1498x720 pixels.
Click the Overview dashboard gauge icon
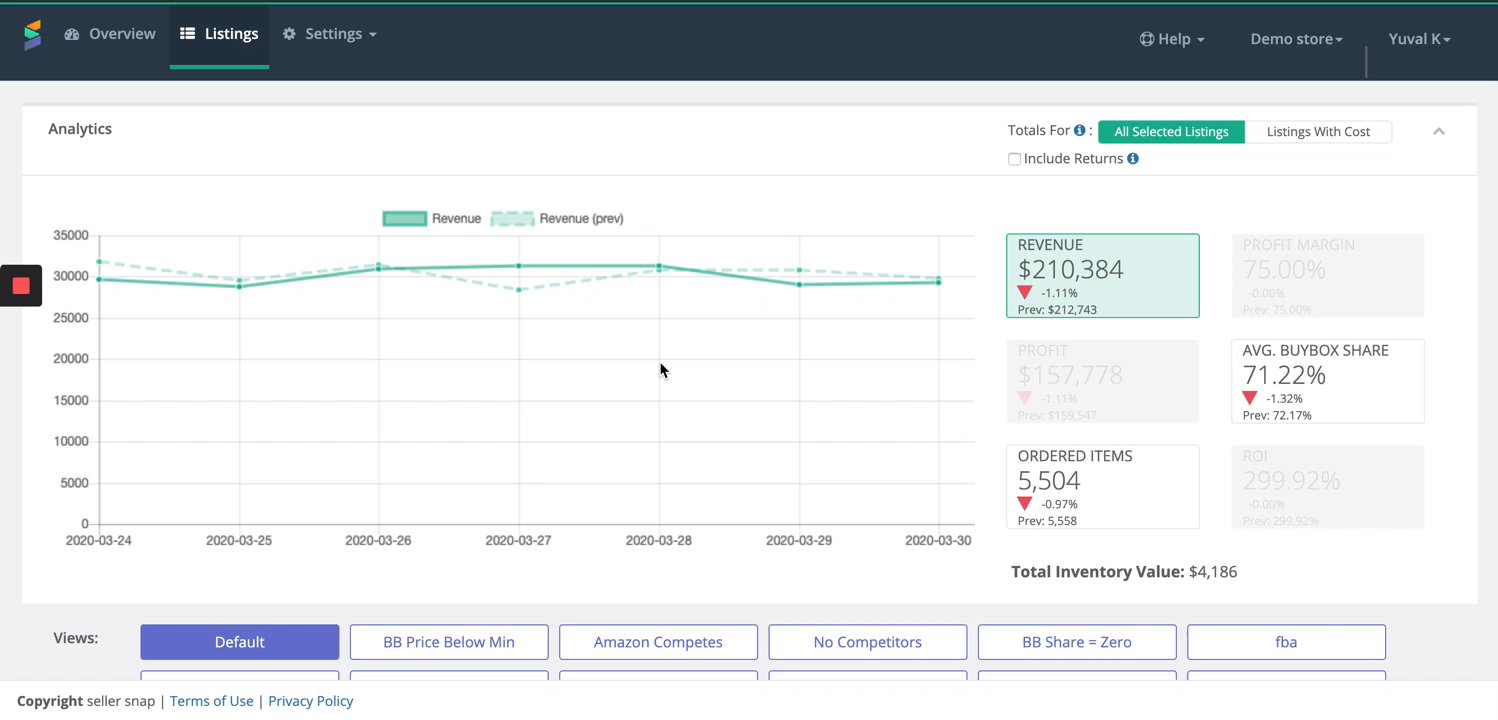click(72, 34)
